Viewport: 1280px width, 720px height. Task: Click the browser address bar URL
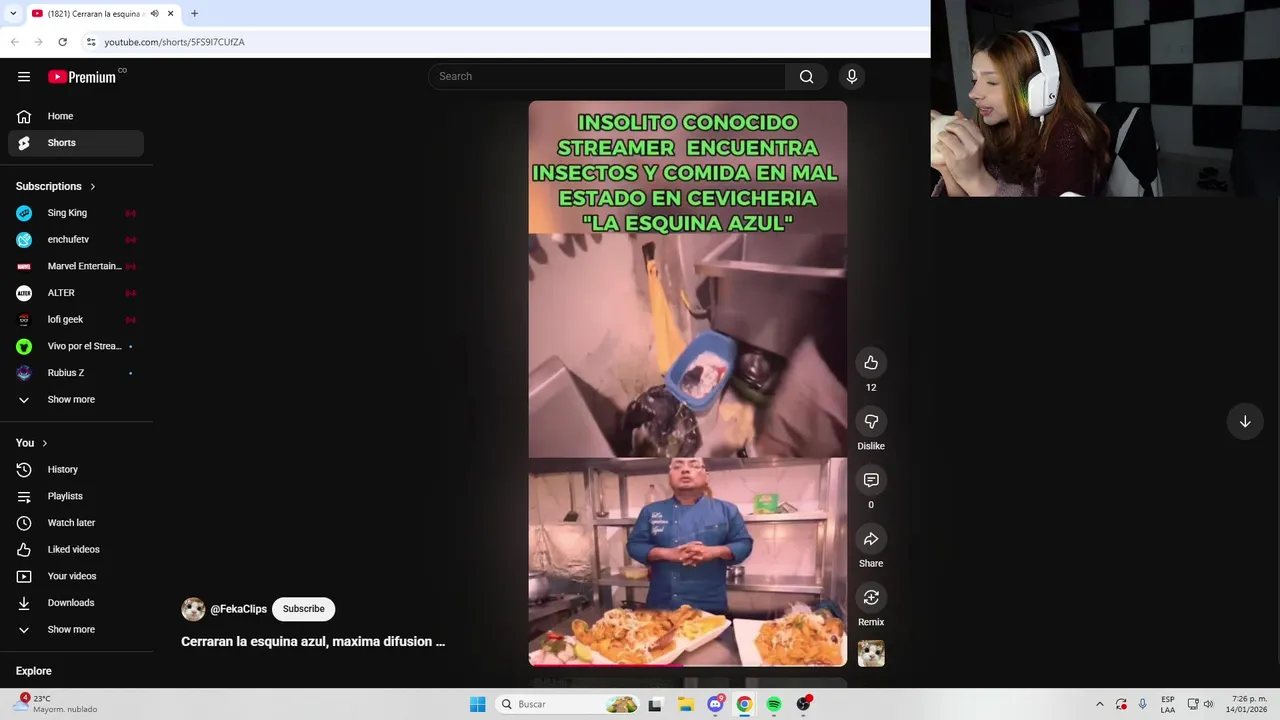click(174, 42)
